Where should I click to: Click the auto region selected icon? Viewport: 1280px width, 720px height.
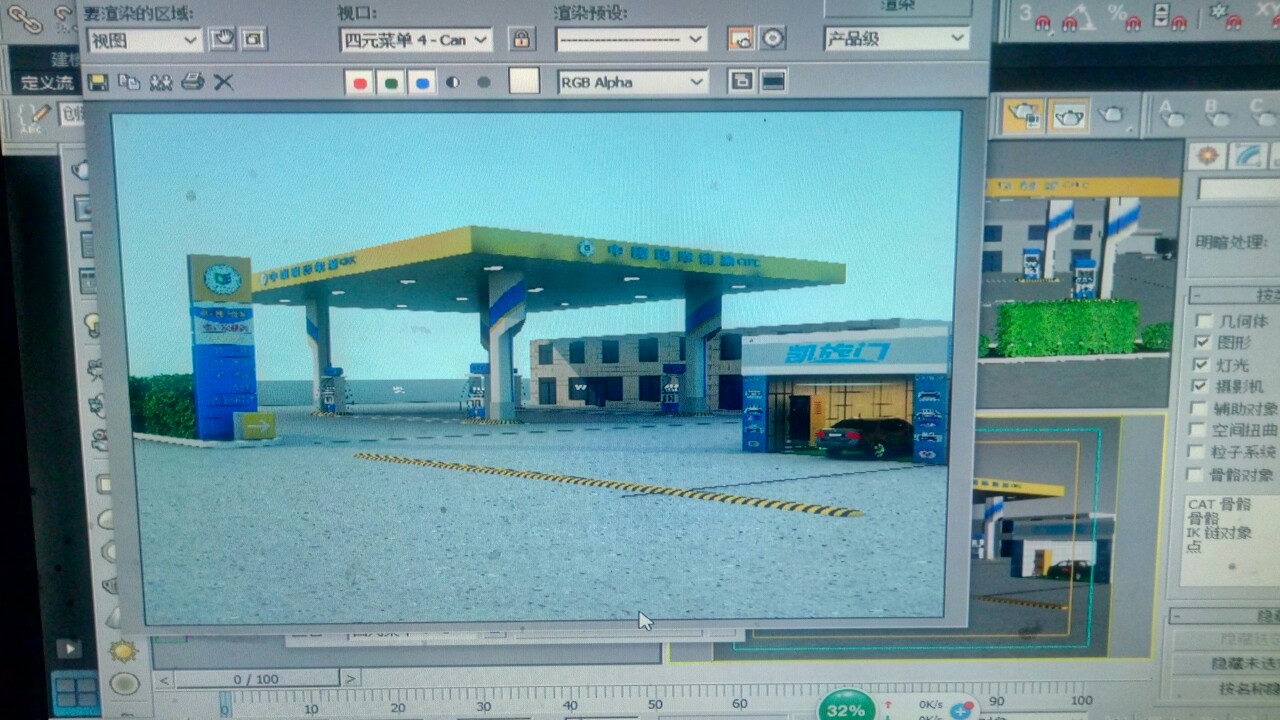click(253, 39)
